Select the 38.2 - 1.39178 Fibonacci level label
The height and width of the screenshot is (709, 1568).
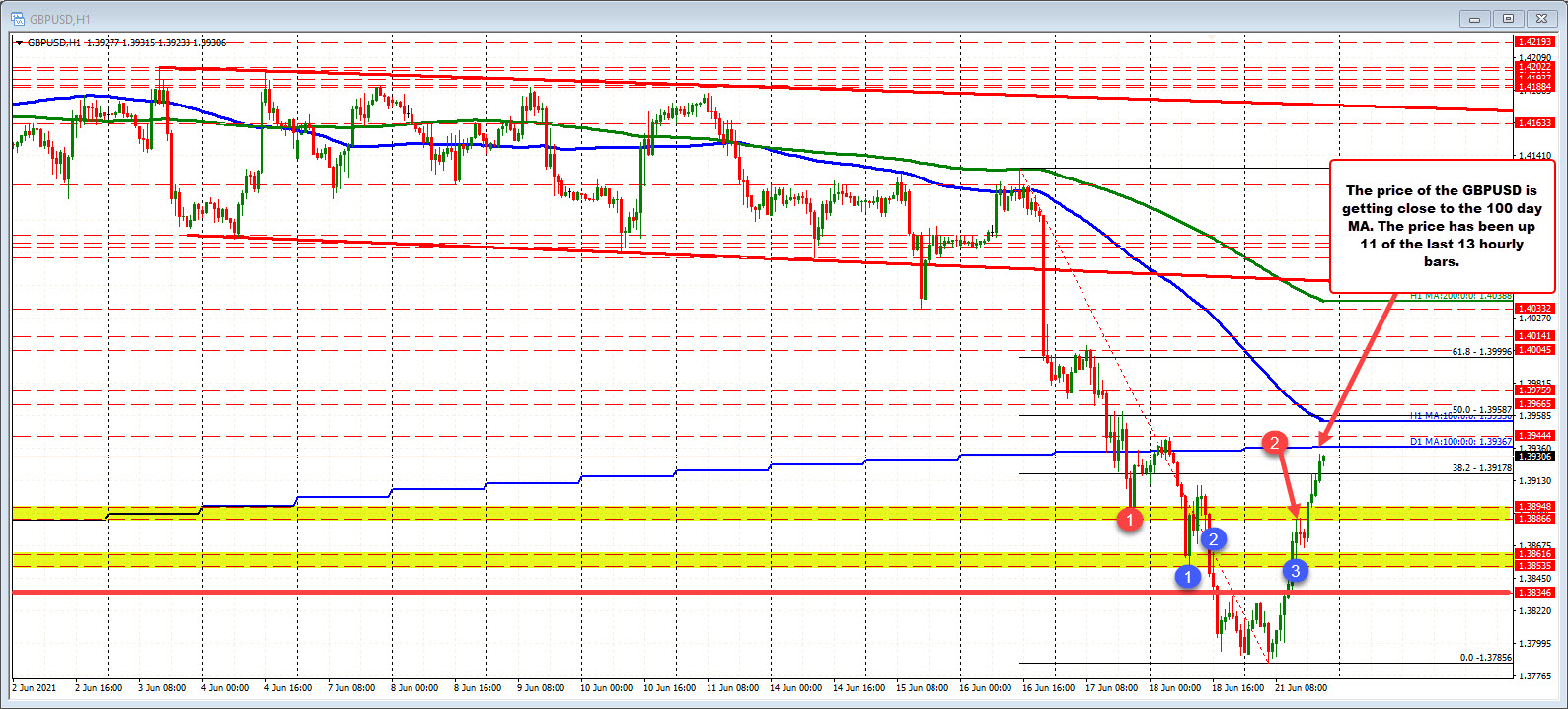[x=1481, y=468]
